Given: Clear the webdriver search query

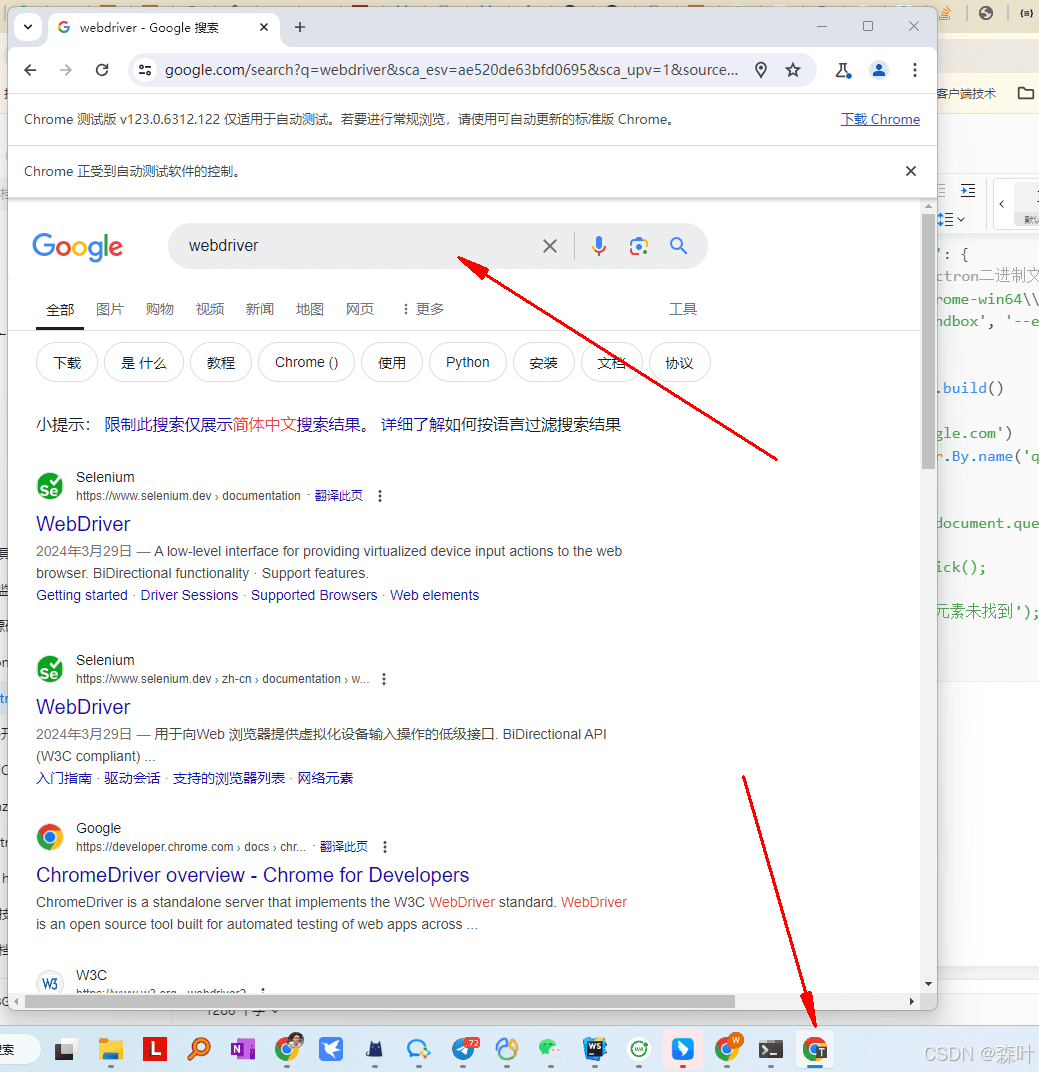Looking at the screenshot, I should tap(550, 246).
